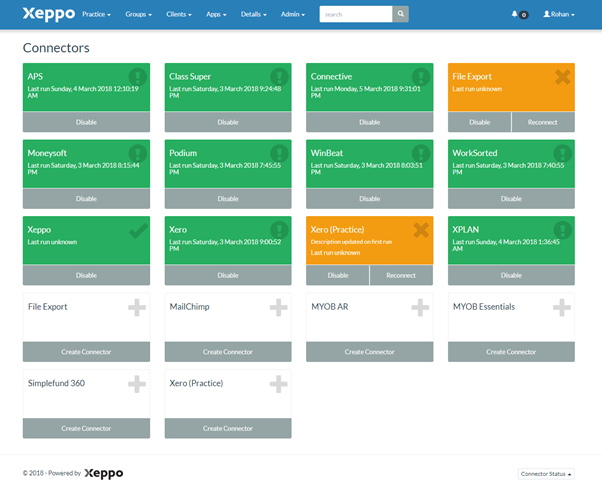The width and height of the screenshot is (602, 486).
Task: Open the Rohan user dropdown
Action: [x=558, y=15]
